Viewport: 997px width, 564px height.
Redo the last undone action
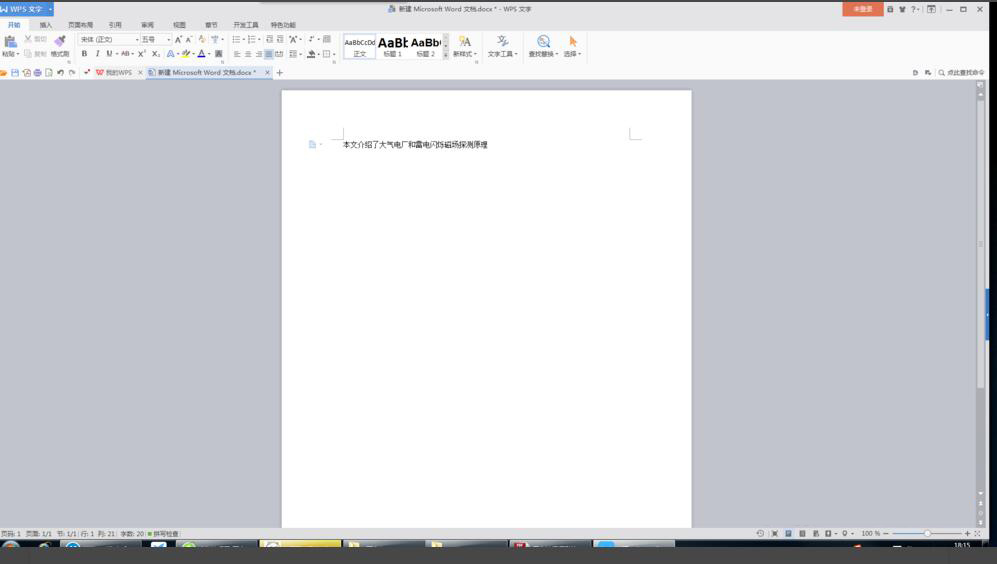[72, 72]
